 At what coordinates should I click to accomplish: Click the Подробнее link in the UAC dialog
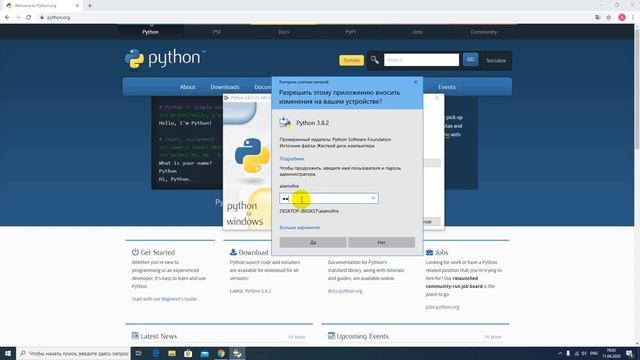291,159
